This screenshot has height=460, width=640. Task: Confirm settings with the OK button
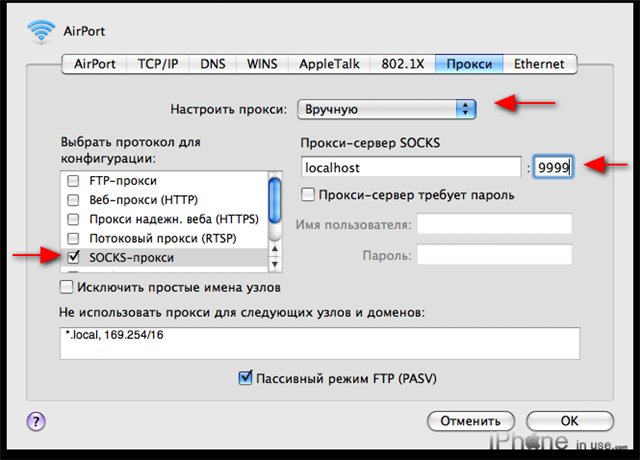pyautogui.click(x=570, y=421)
